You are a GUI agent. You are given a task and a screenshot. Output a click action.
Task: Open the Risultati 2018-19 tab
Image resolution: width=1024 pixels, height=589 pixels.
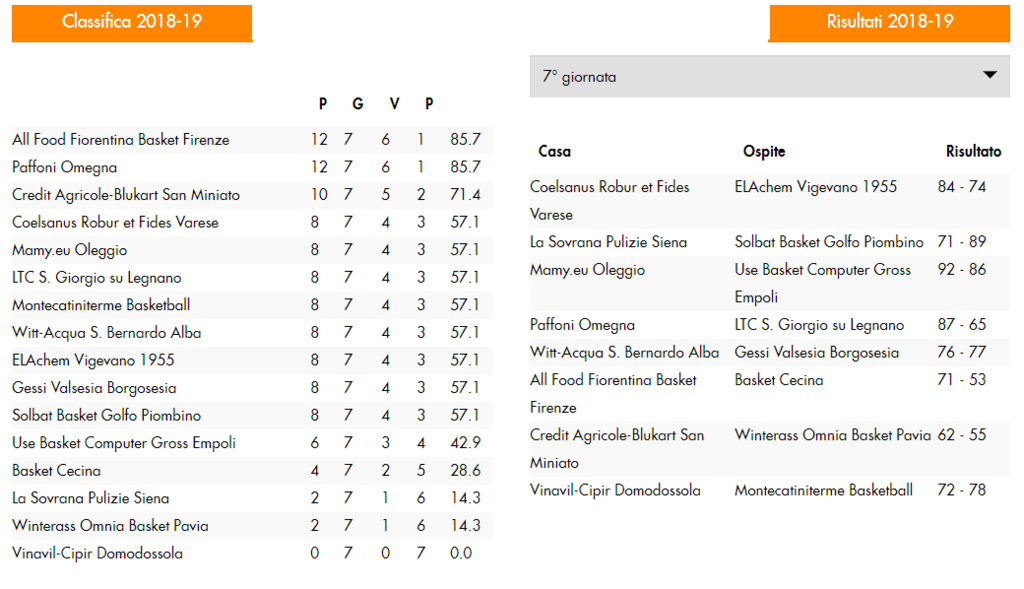(889, 23)
